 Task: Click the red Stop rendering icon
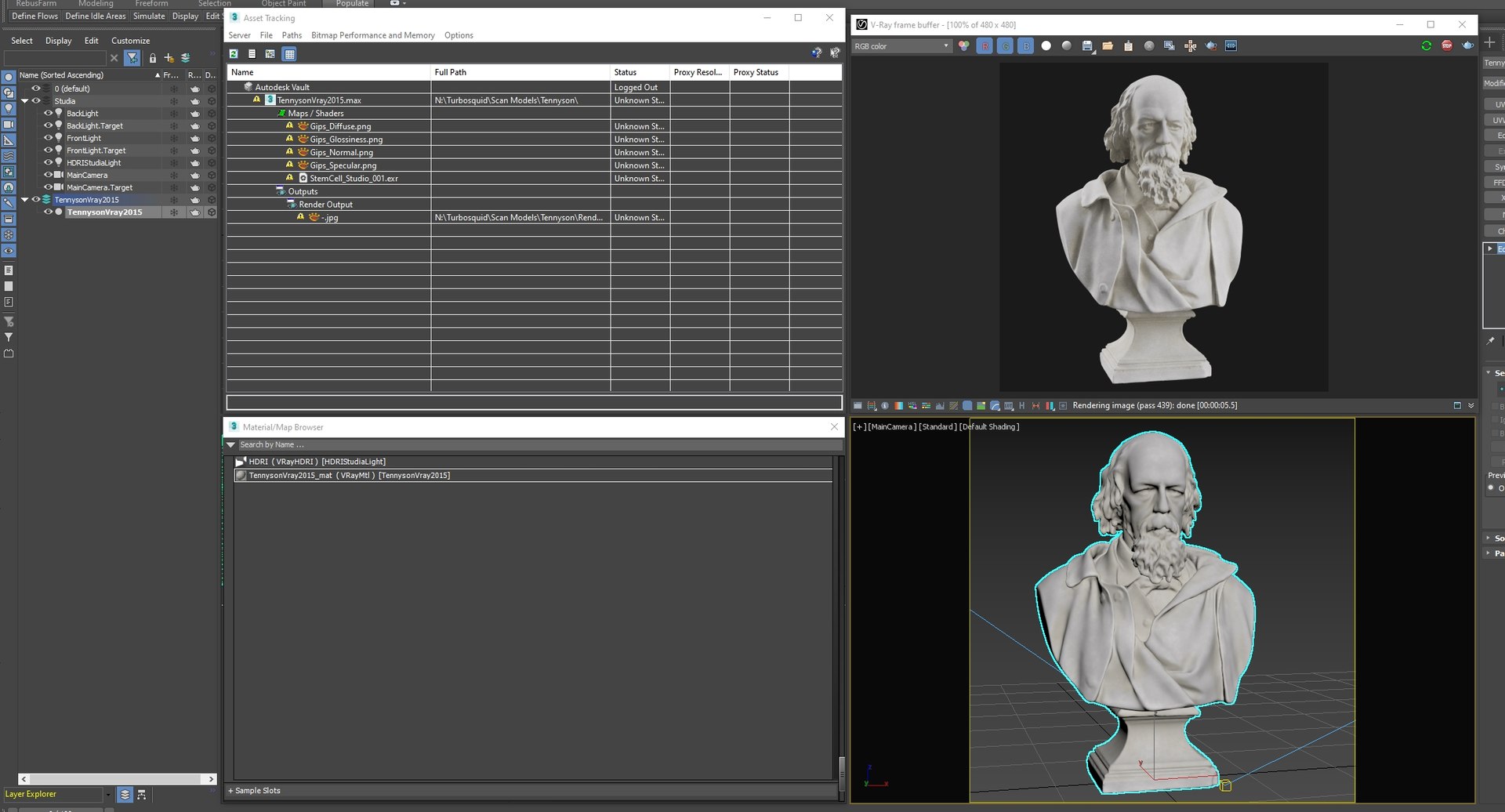(x=1447, y=46)
